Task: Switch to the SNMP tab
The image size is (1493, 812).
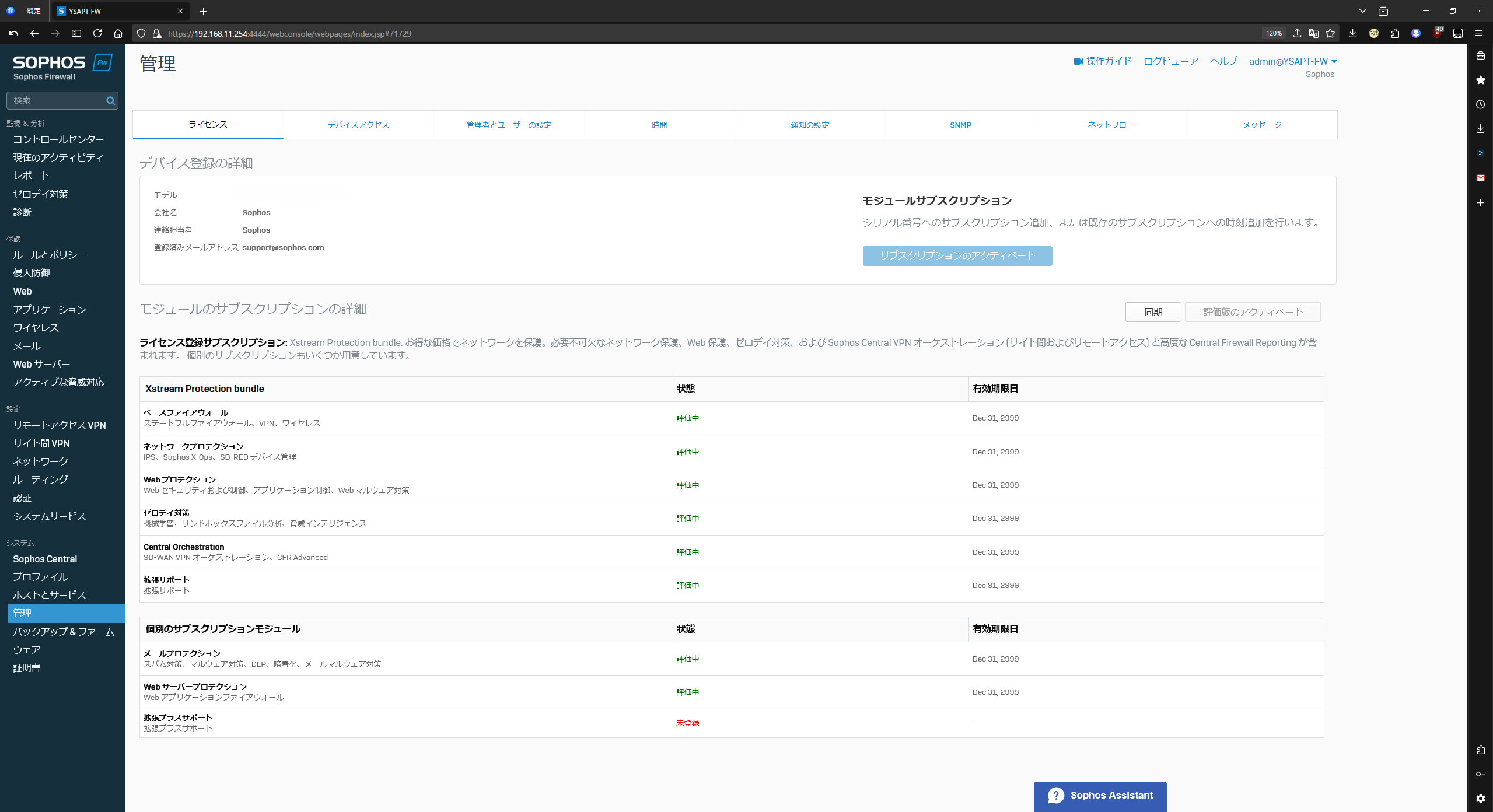Action: (x=960, y=125)
